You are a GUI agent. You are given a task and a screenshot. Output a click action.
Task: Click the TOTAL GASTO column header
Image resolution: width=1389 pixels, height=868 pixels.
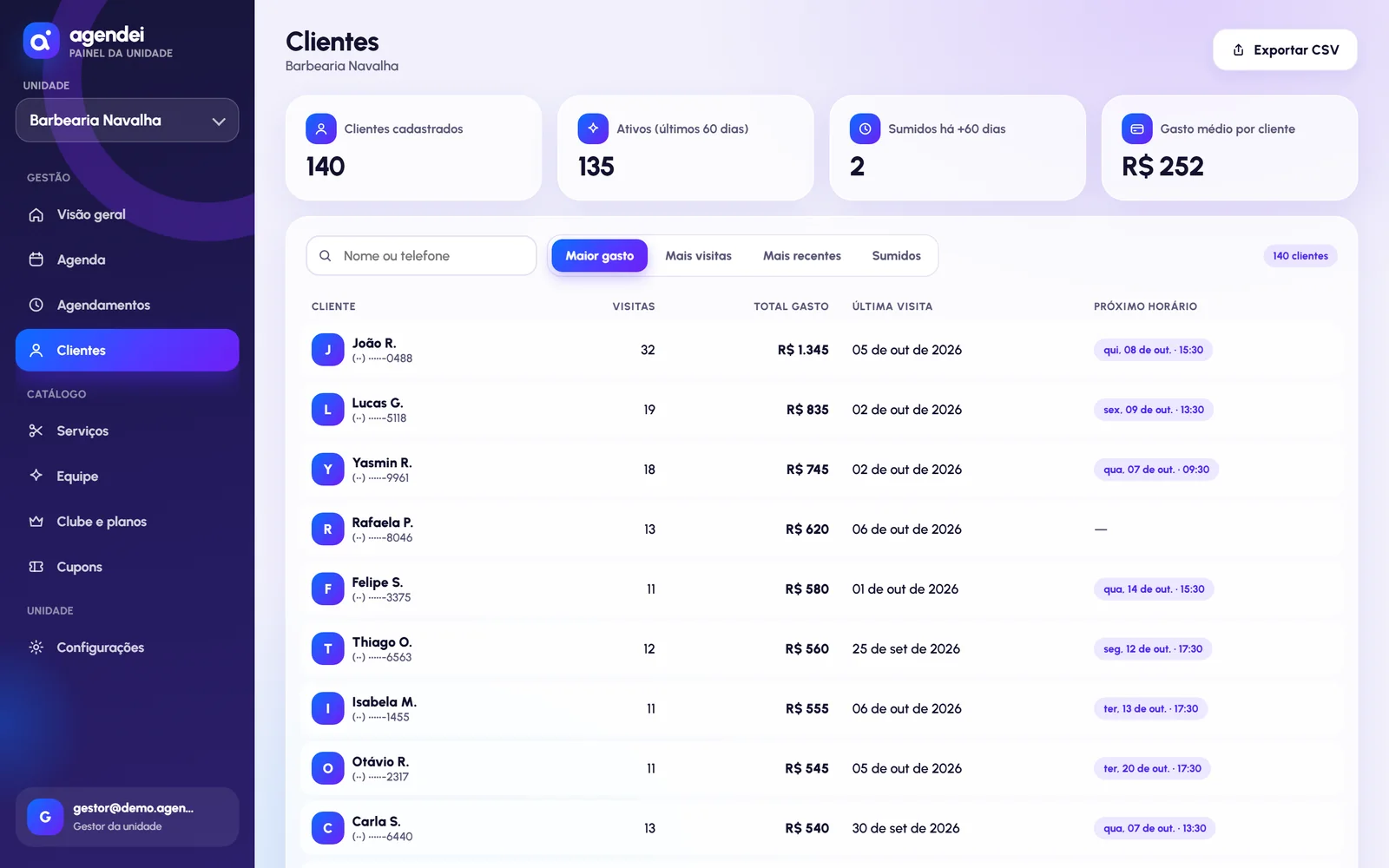(x=791, y=306)
